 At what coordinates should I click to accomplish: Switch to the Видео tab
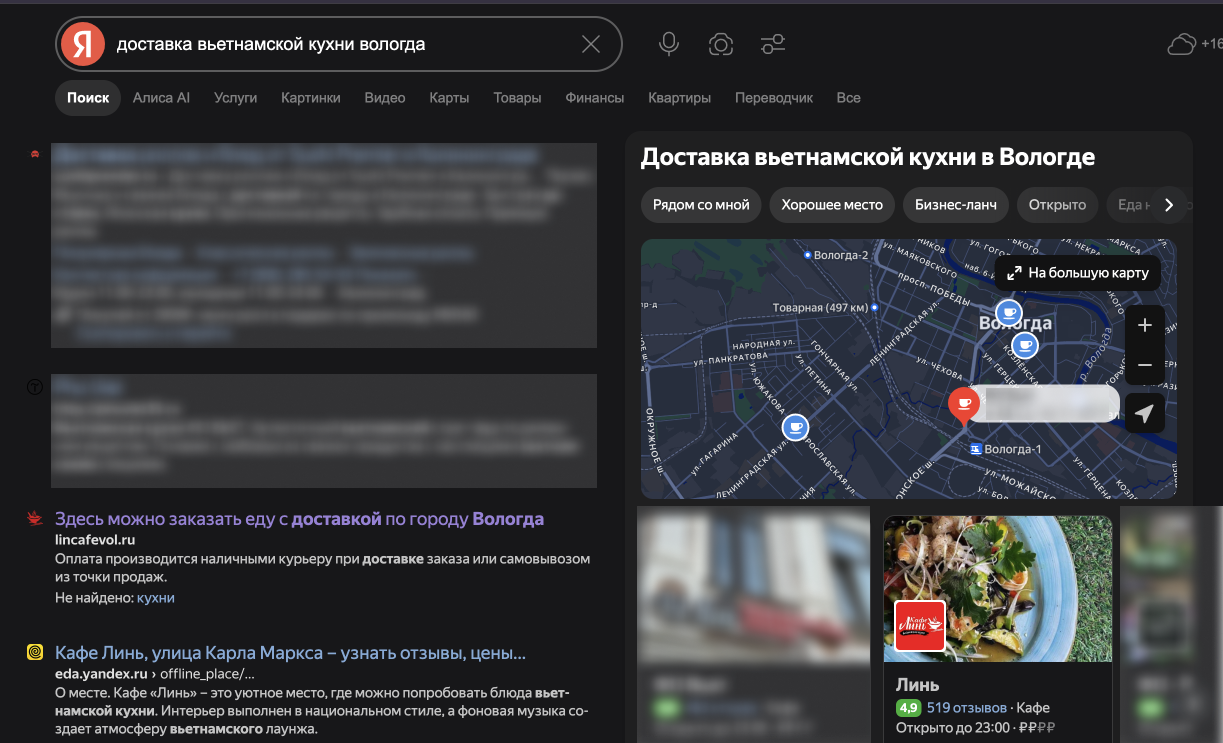[385, 98]
